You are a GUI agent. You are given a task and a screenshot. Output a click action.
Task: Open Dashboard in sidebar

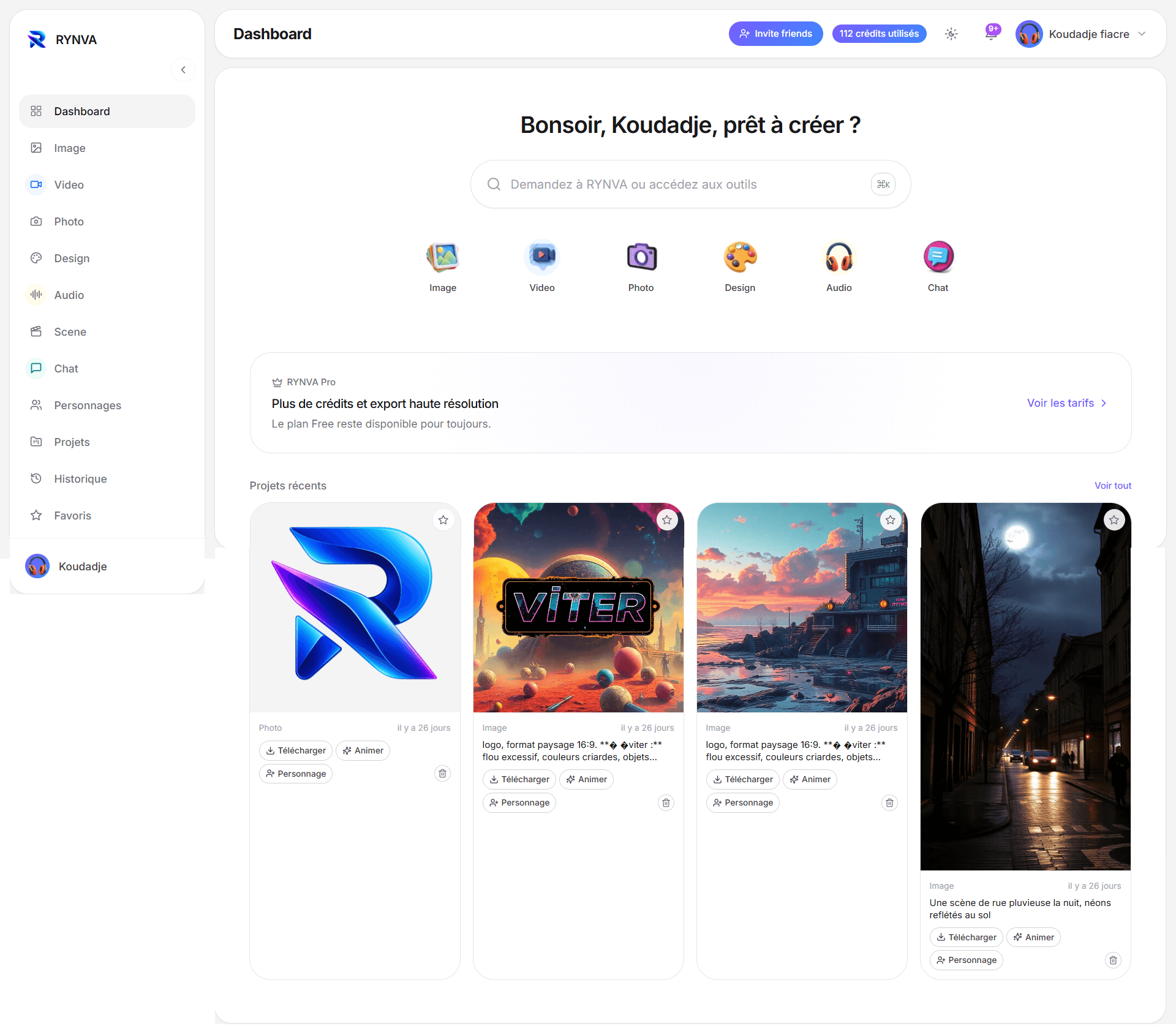tap(107, 111)
